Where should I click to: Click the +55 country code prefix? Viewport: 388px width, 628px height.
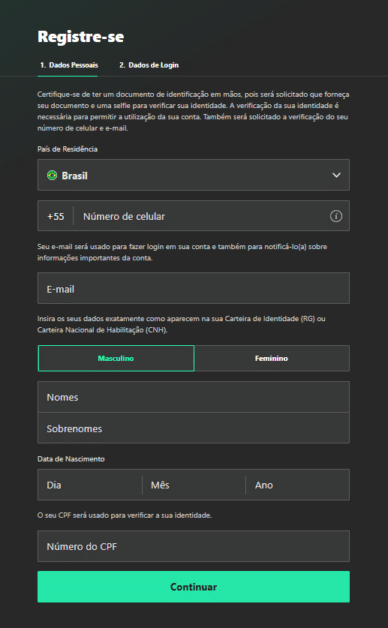pyautogui.click(x=56, y=216)
